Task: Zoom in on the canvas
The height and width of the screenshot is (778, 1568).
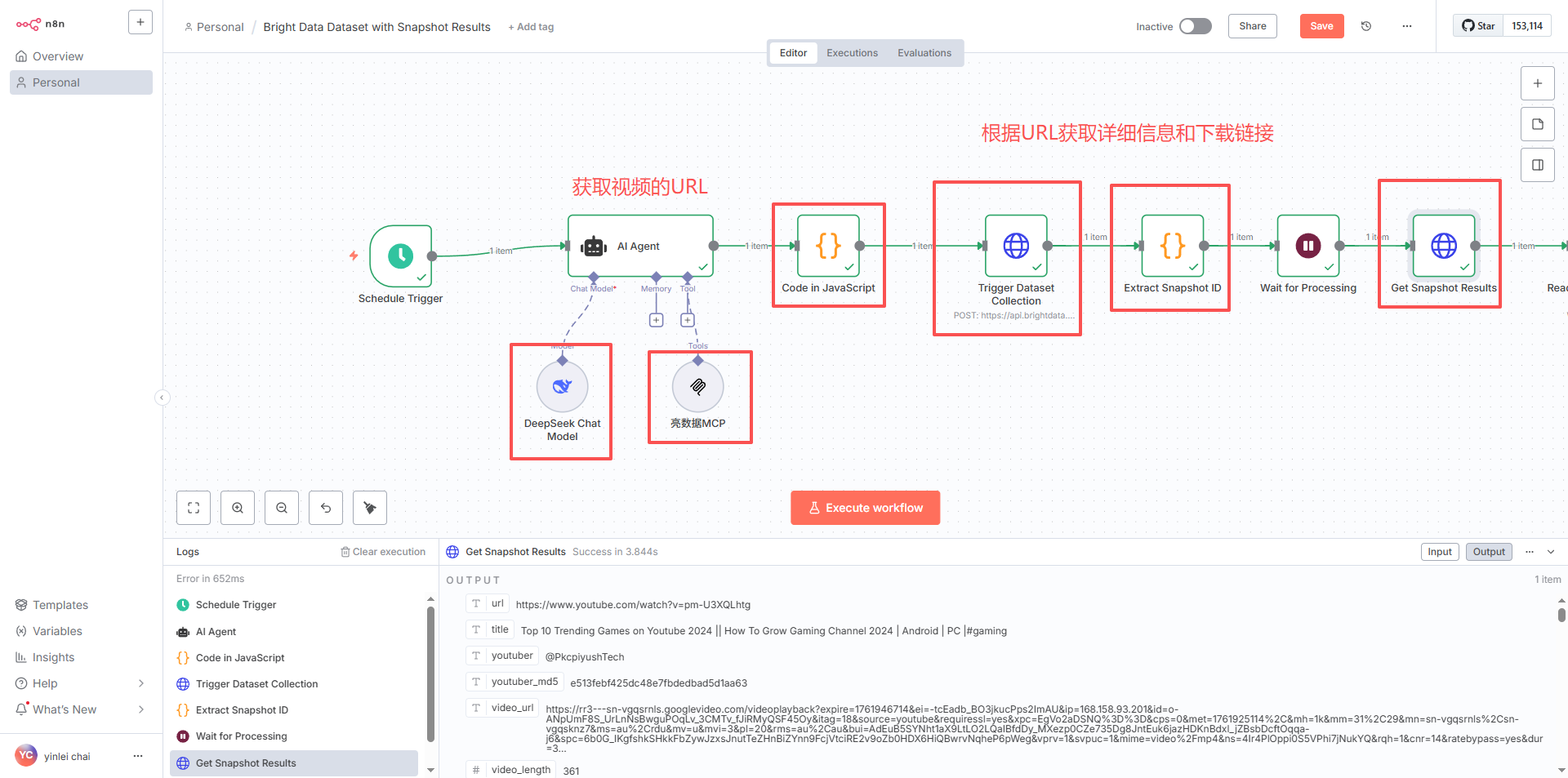Action: point(238,508)
